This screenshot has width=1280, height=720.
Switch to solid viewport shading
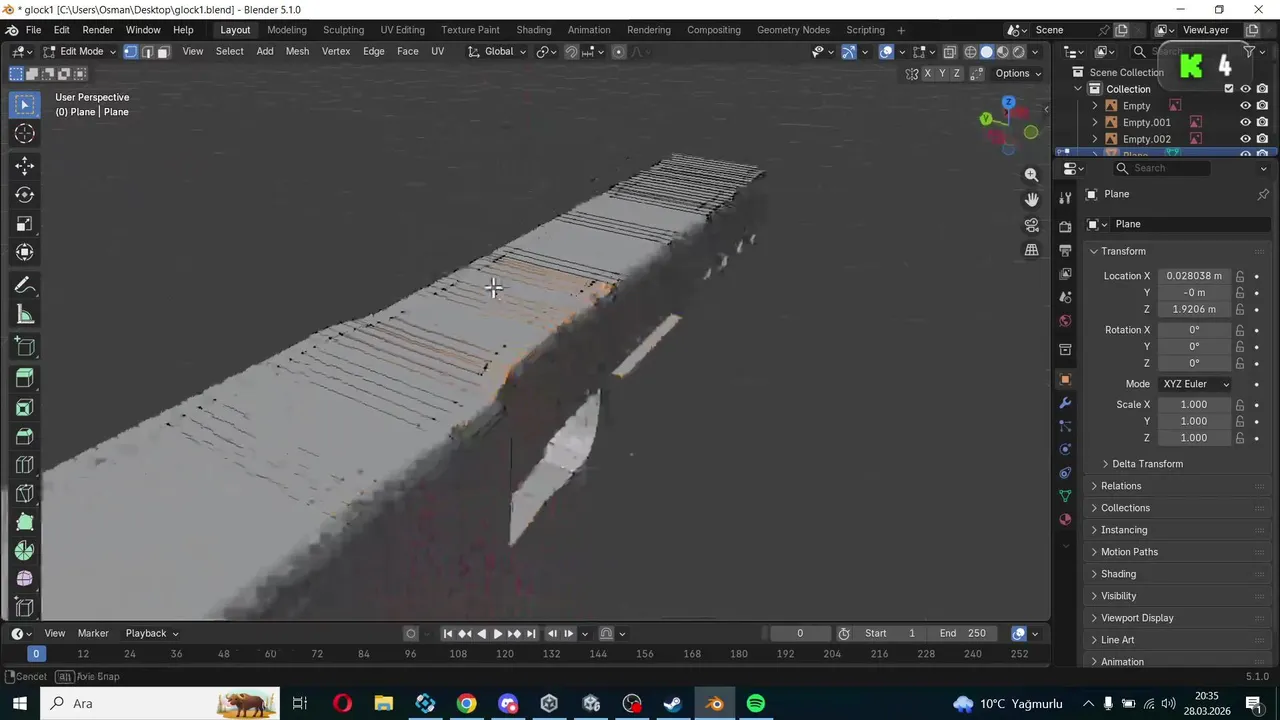coord(986,52)
